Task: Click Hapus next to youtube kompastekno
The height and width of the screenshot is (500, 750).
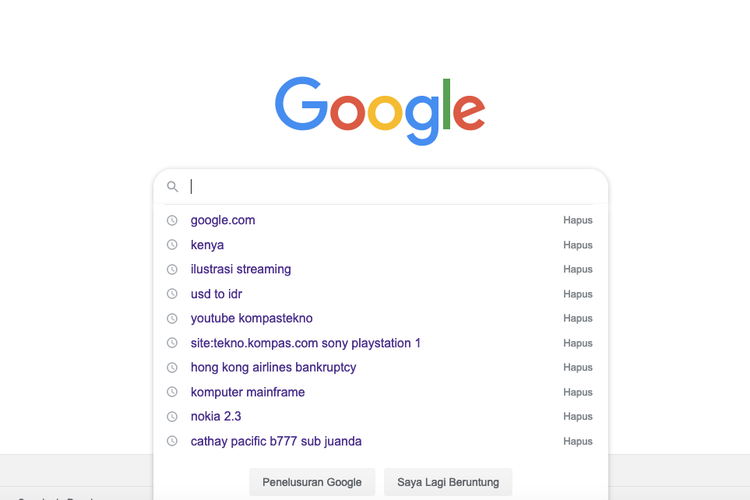Action: (x=577, y=318)
